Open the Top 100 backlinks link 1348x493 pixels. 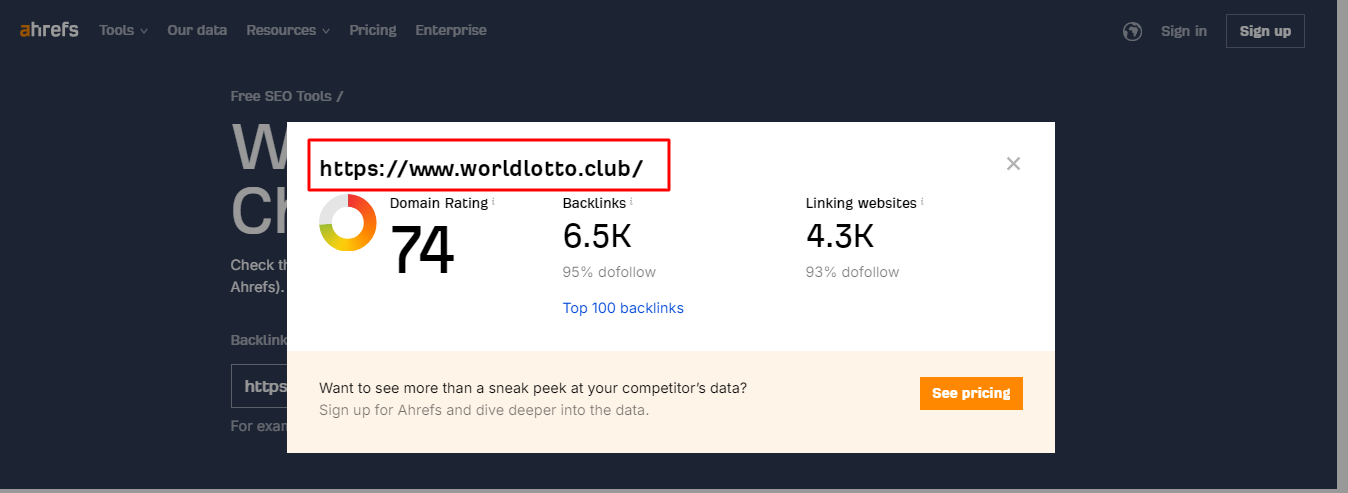[623, 308]
